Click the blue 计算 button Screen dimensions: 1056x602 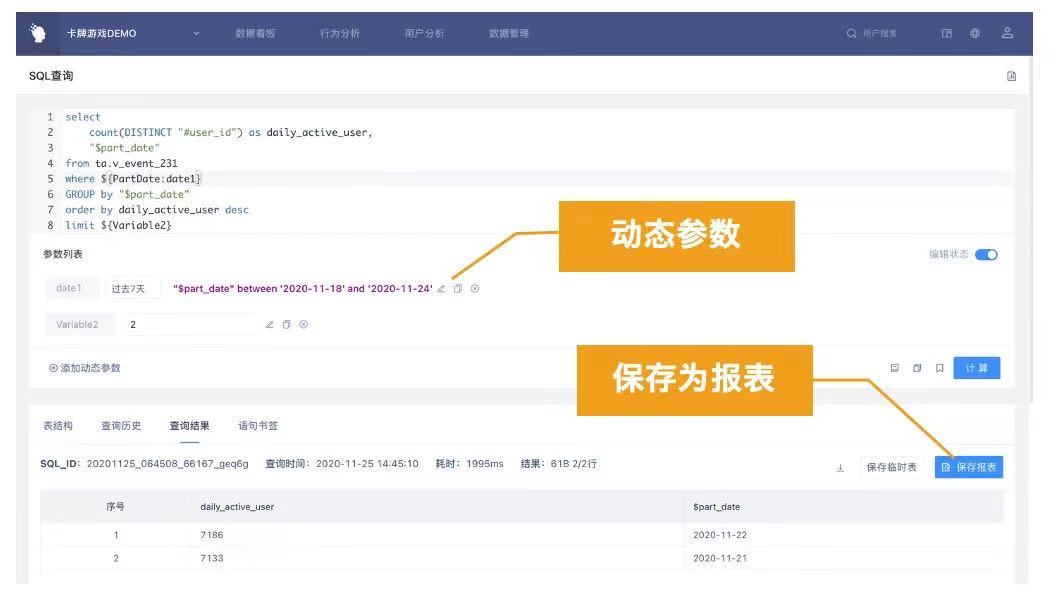pyautogui.click(x=977, y=368)
